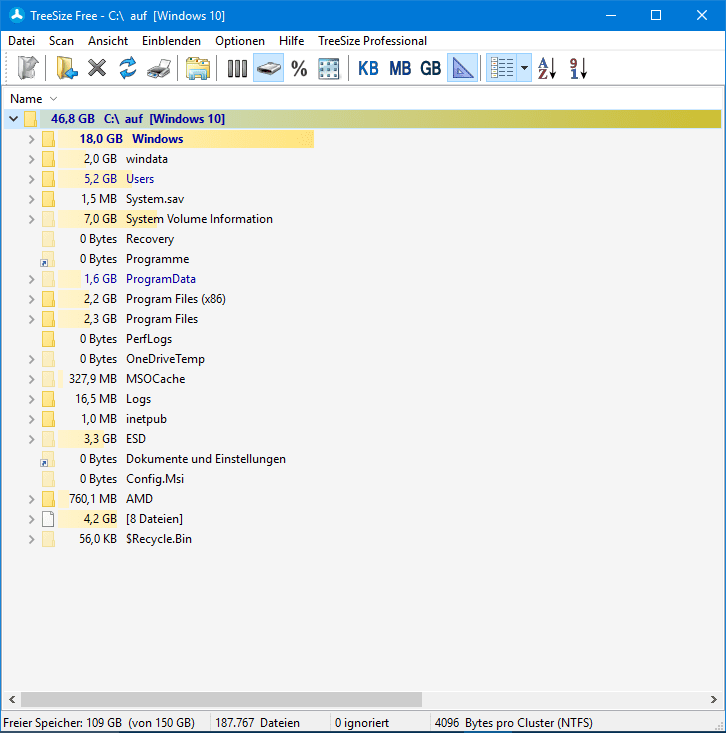
Task: Open the Scan menu
Action: (61, 41)
